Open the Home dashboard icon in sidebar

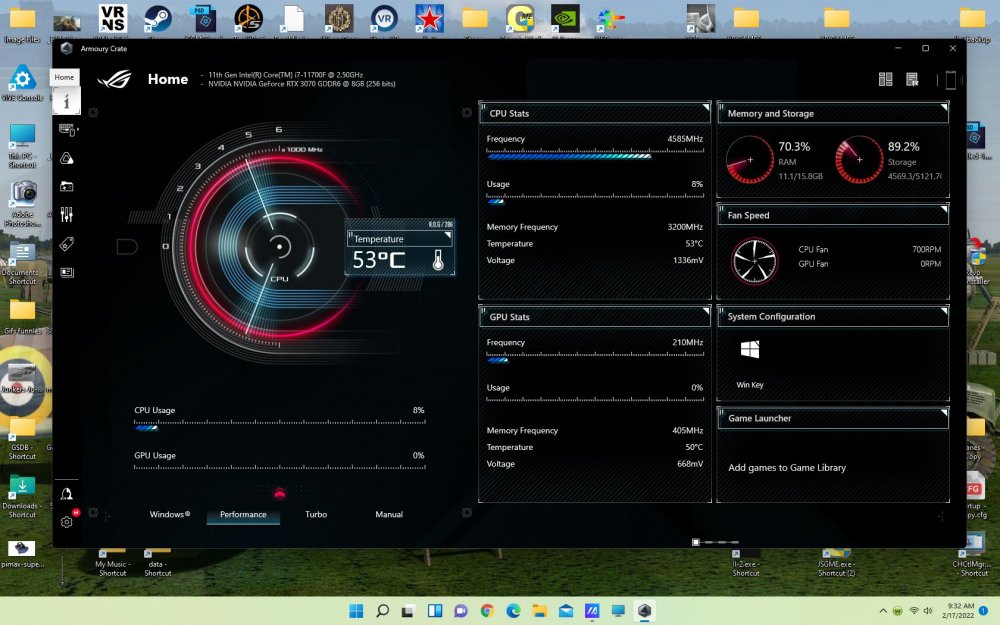(66, 101)
